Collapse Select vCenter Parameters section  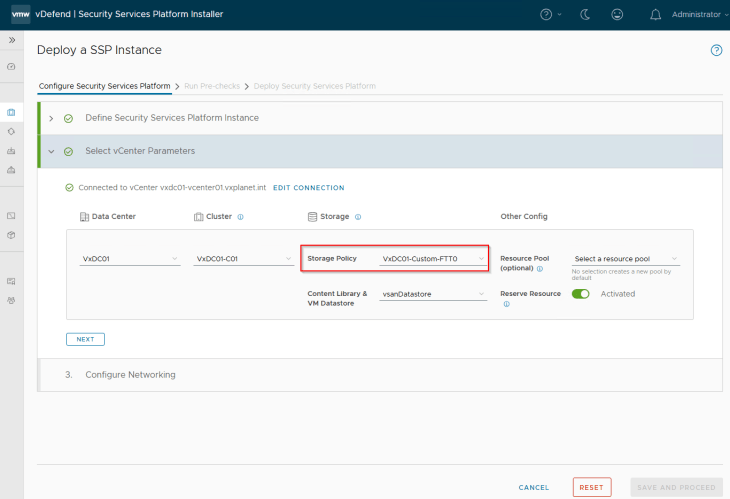tap(51, 152)
